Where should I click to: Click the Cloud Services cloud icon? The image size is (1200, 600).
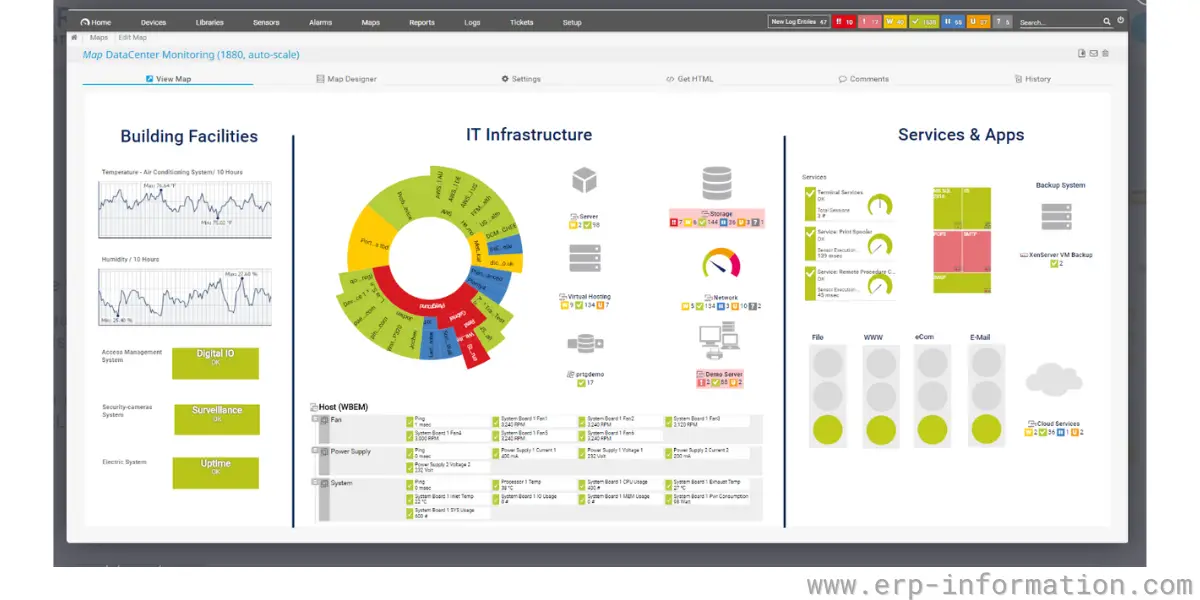(1054, 382)
